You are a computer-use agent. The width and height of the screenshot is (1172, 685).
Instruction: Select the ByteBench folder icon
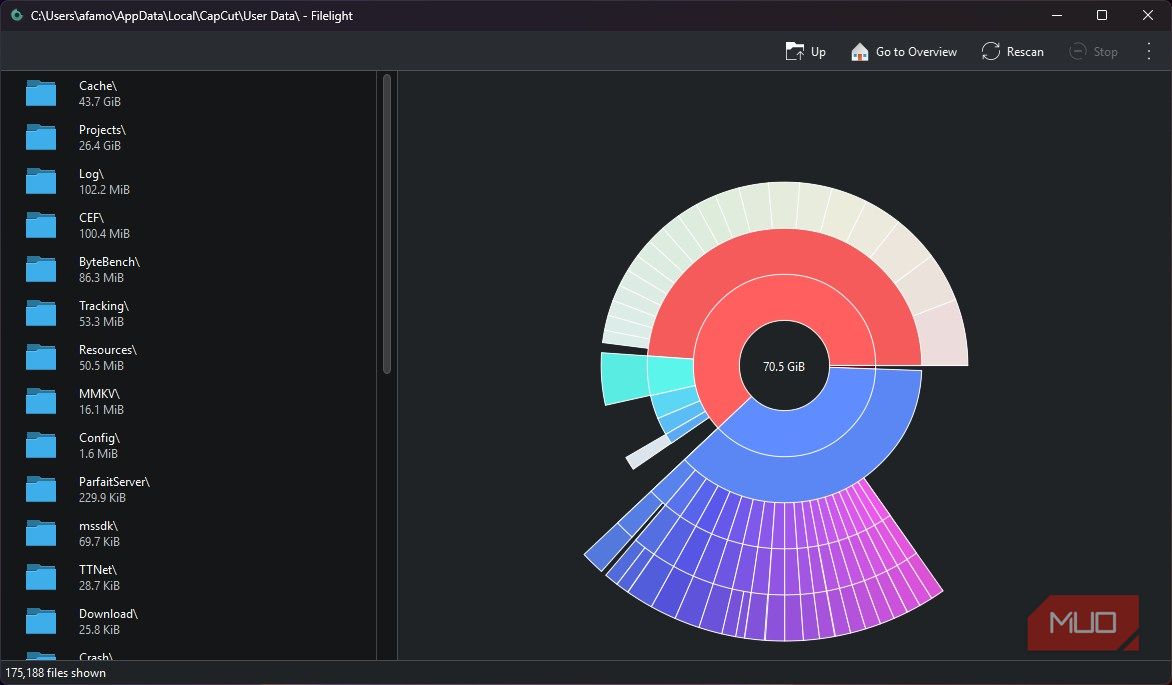(41, 270)
